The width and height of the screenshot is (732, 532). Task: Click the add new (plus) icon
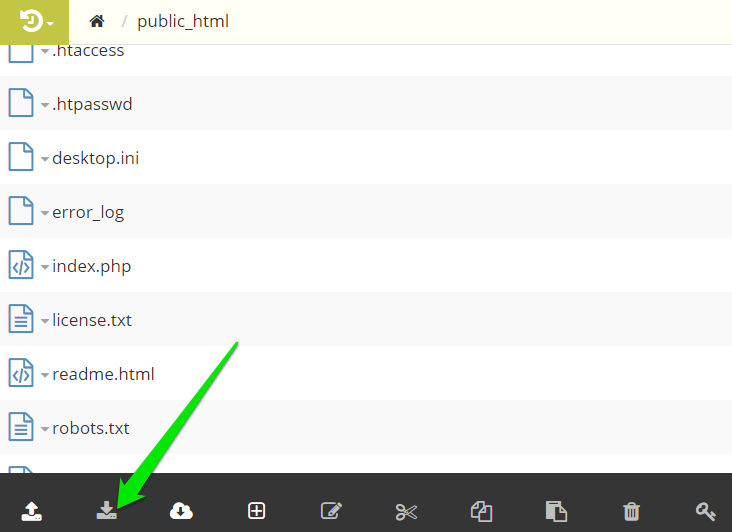coord(256,511)
